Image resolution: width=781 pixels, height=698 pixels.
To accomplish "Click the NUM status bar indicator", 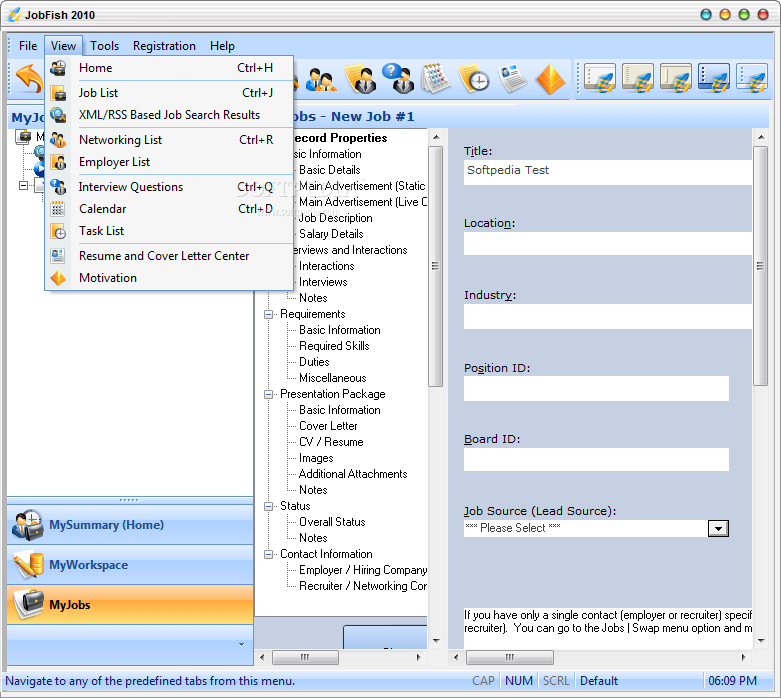I will [519, 681].
